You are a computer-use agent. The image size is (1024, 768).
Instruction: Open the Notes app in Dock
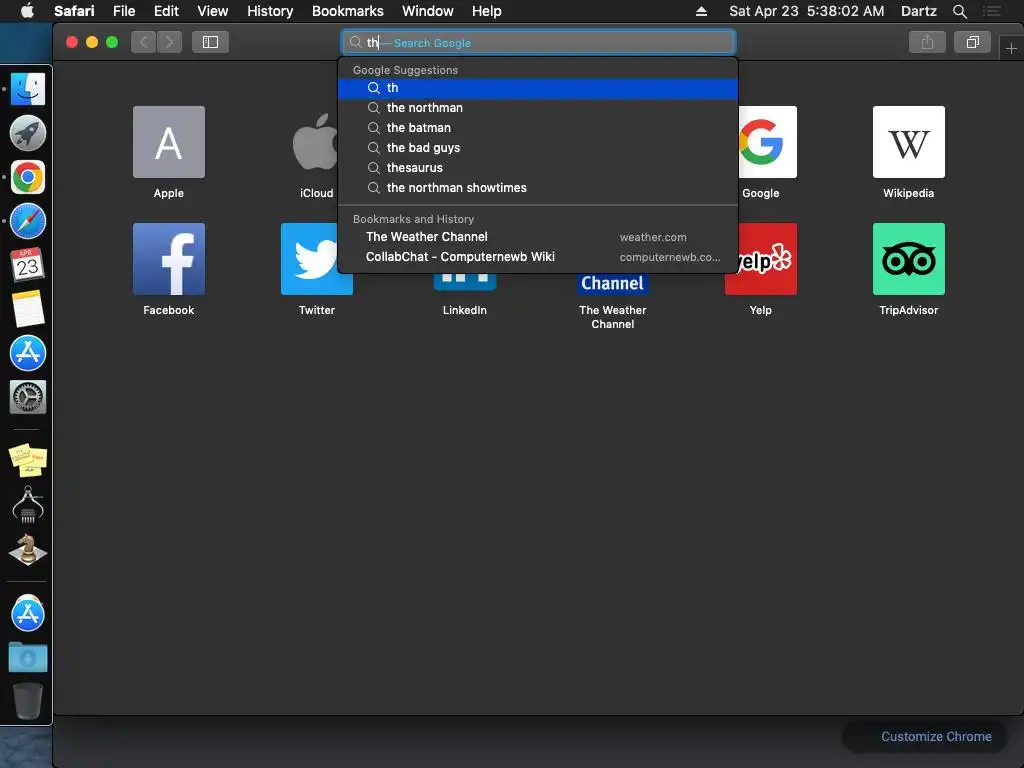click(27, 309)
